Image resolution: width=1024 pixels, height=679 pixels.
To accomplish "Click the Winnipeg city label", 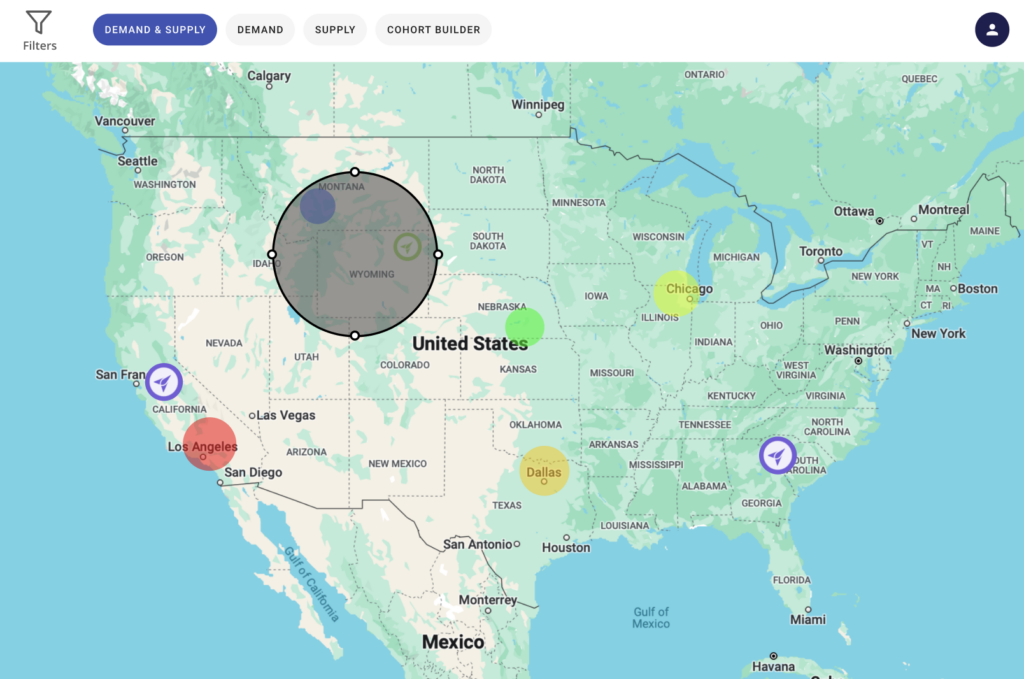I will coord(537,104).
